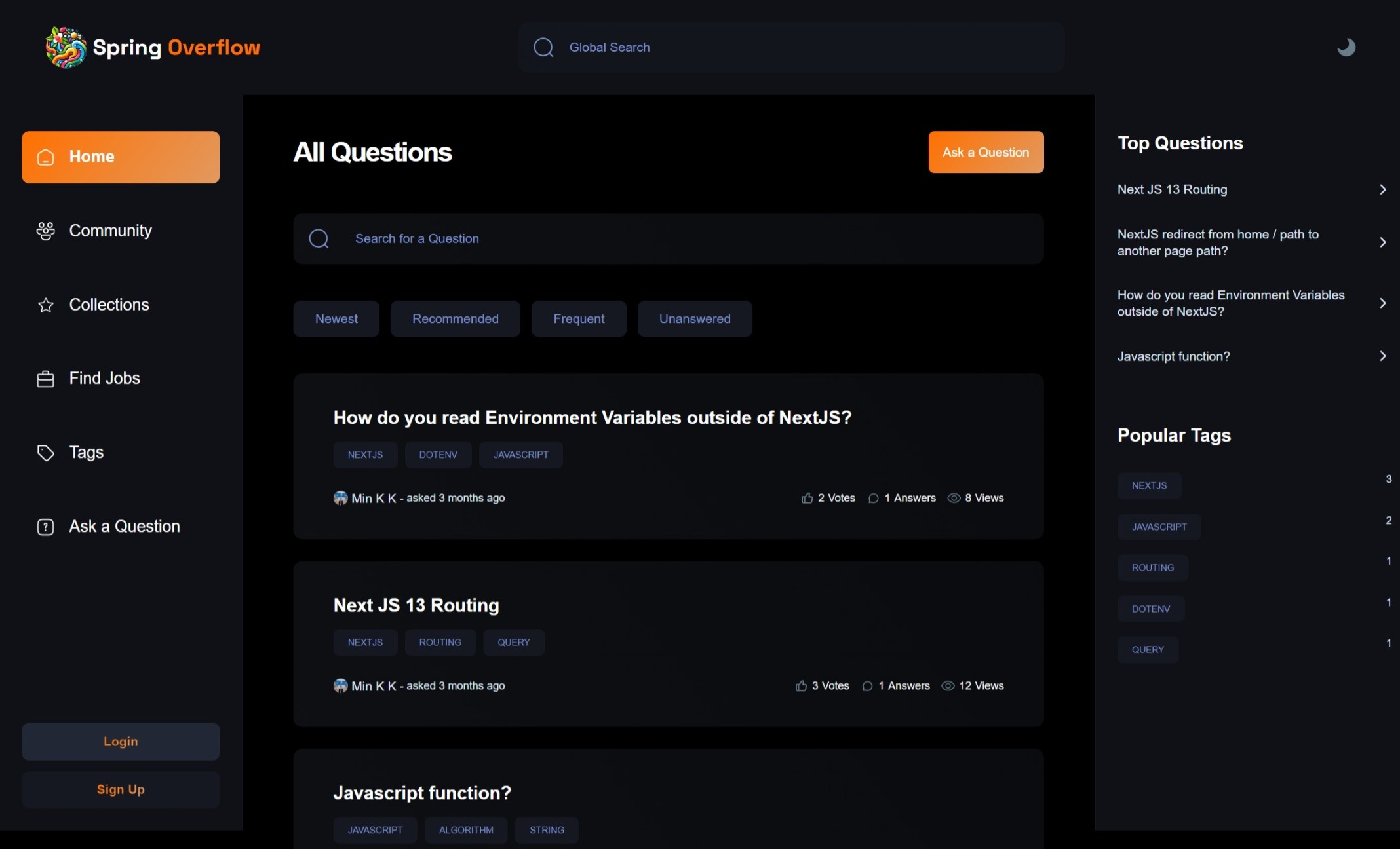Click Min K K avatar on Routing question
The width and height of the screenshot is (1400, 849).
point(340,686)
